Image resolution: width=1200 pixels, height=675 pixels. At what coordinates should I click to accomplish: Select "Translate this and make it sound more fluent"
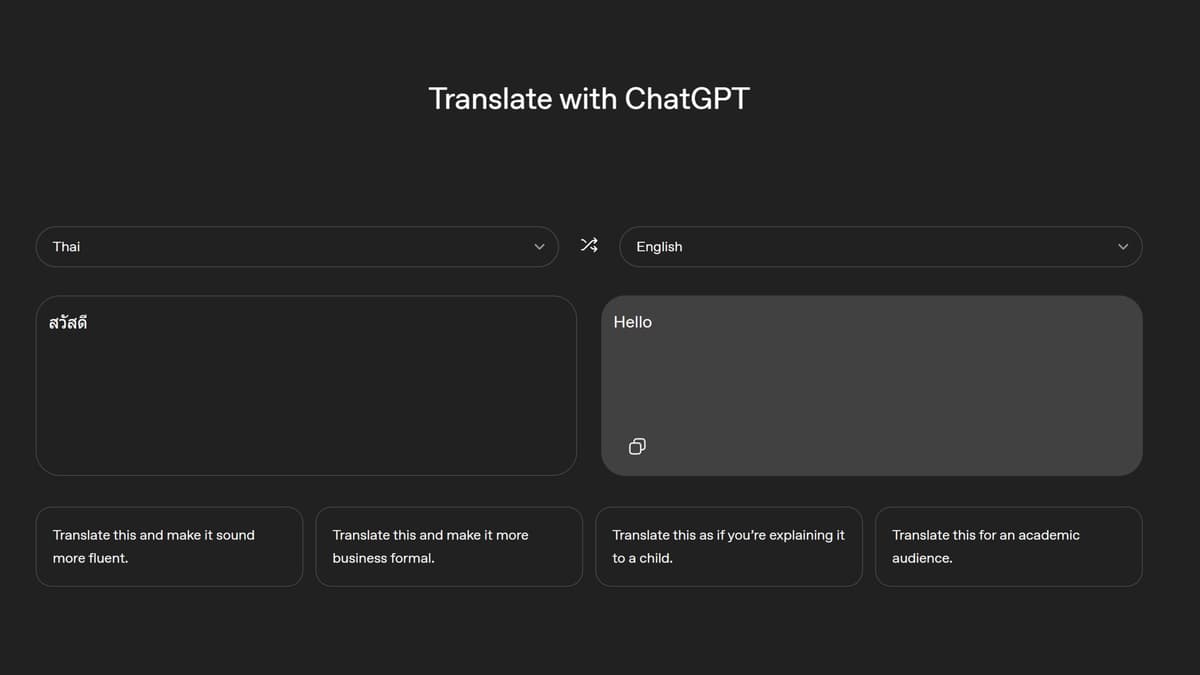[x=169, y=546]
